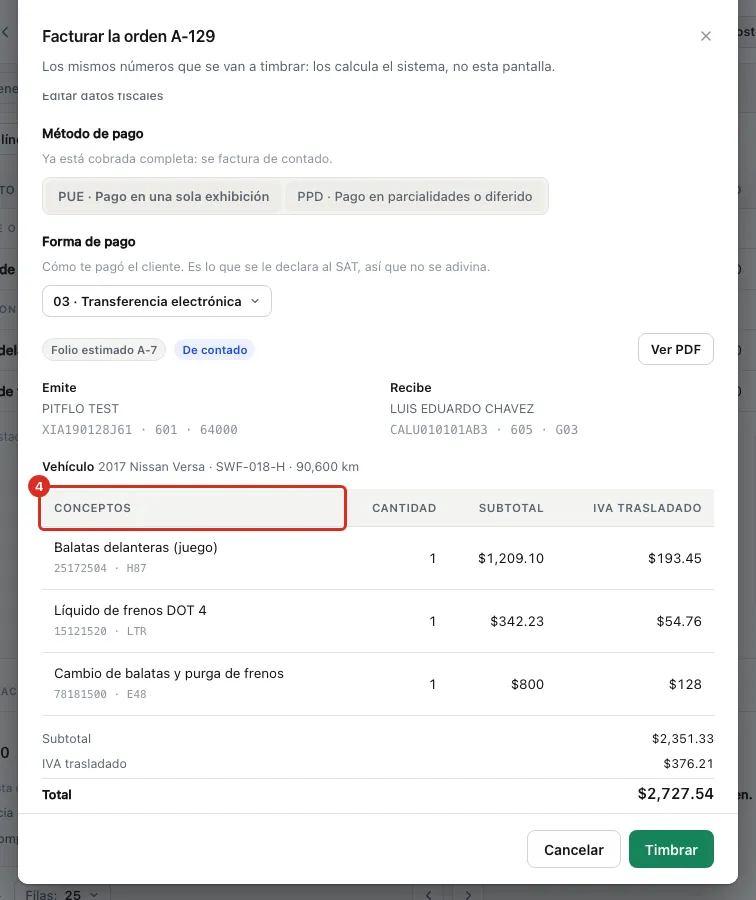Click the summary Subtotal amount $2,351.33
This screenshot has width=756, height=900.
click(683, 739)
